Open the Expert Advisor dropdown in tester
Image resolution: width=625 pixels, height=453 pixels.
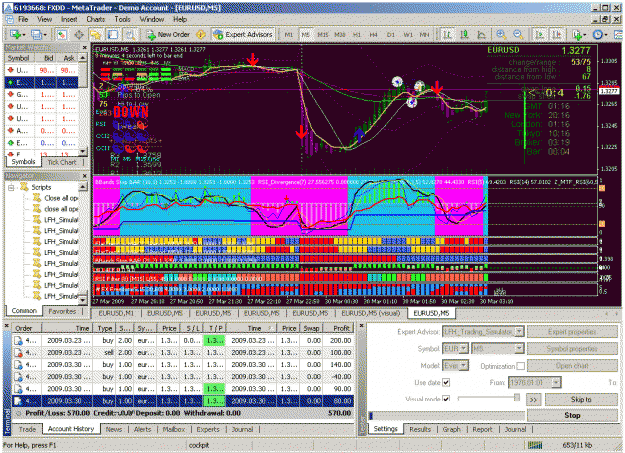pos(519,332)
